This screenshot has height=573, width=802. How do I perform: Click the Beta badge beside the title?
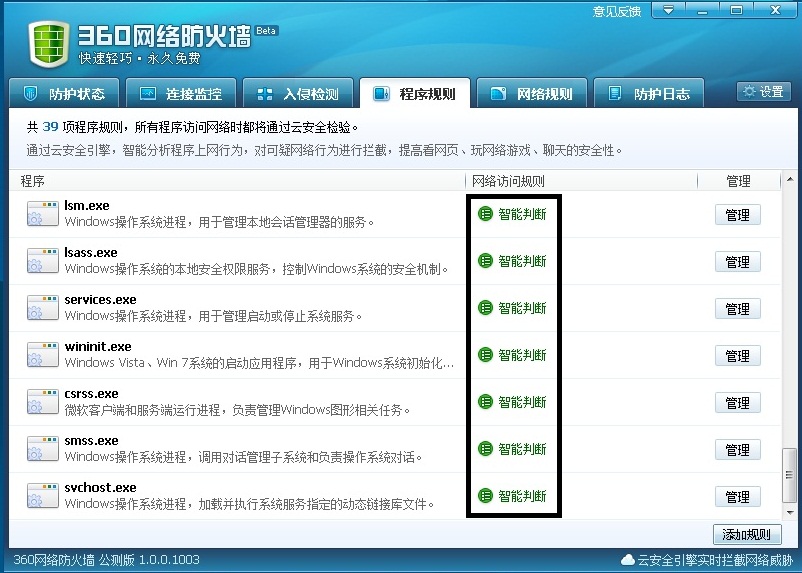click(x=266, y=31)
